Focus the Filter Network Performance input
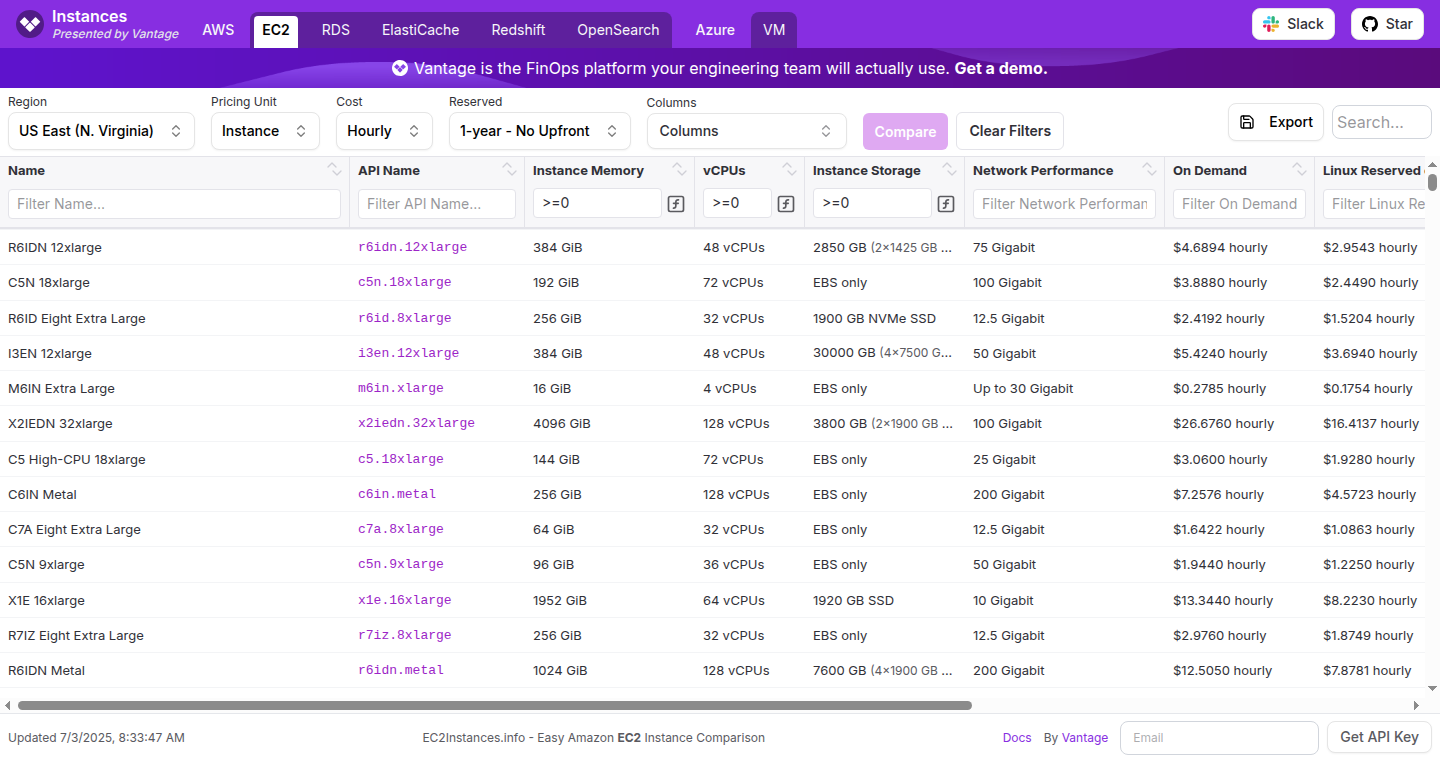Viewport: 1440px width, 761px height. 1064,204
